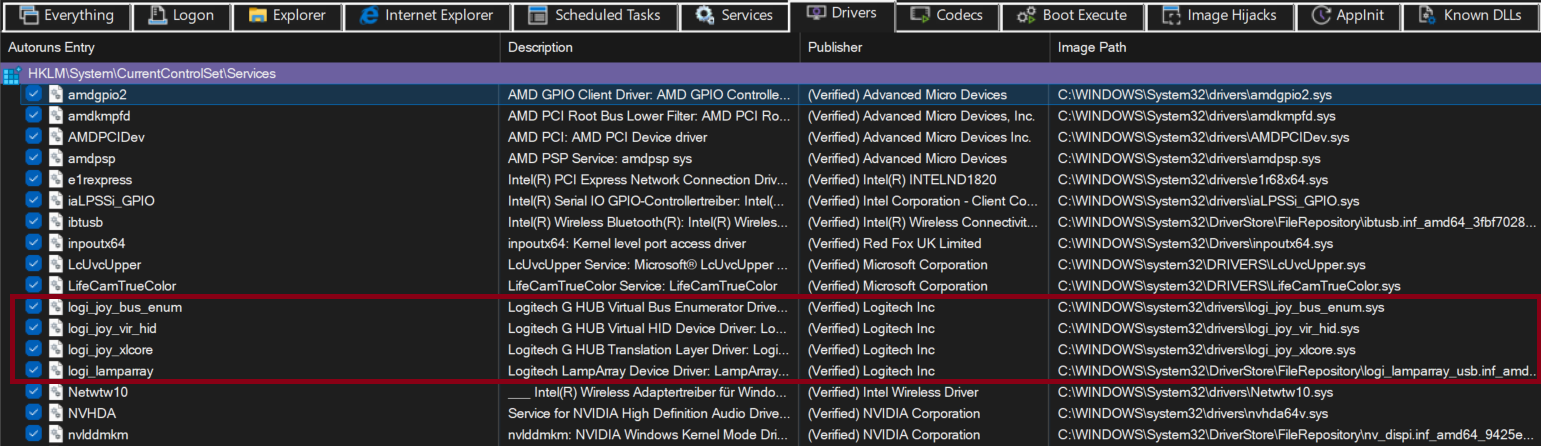This screenshot has height=446, width=1541.
Task: Switch to Scheduled Tasks tab
Action: 594,15
